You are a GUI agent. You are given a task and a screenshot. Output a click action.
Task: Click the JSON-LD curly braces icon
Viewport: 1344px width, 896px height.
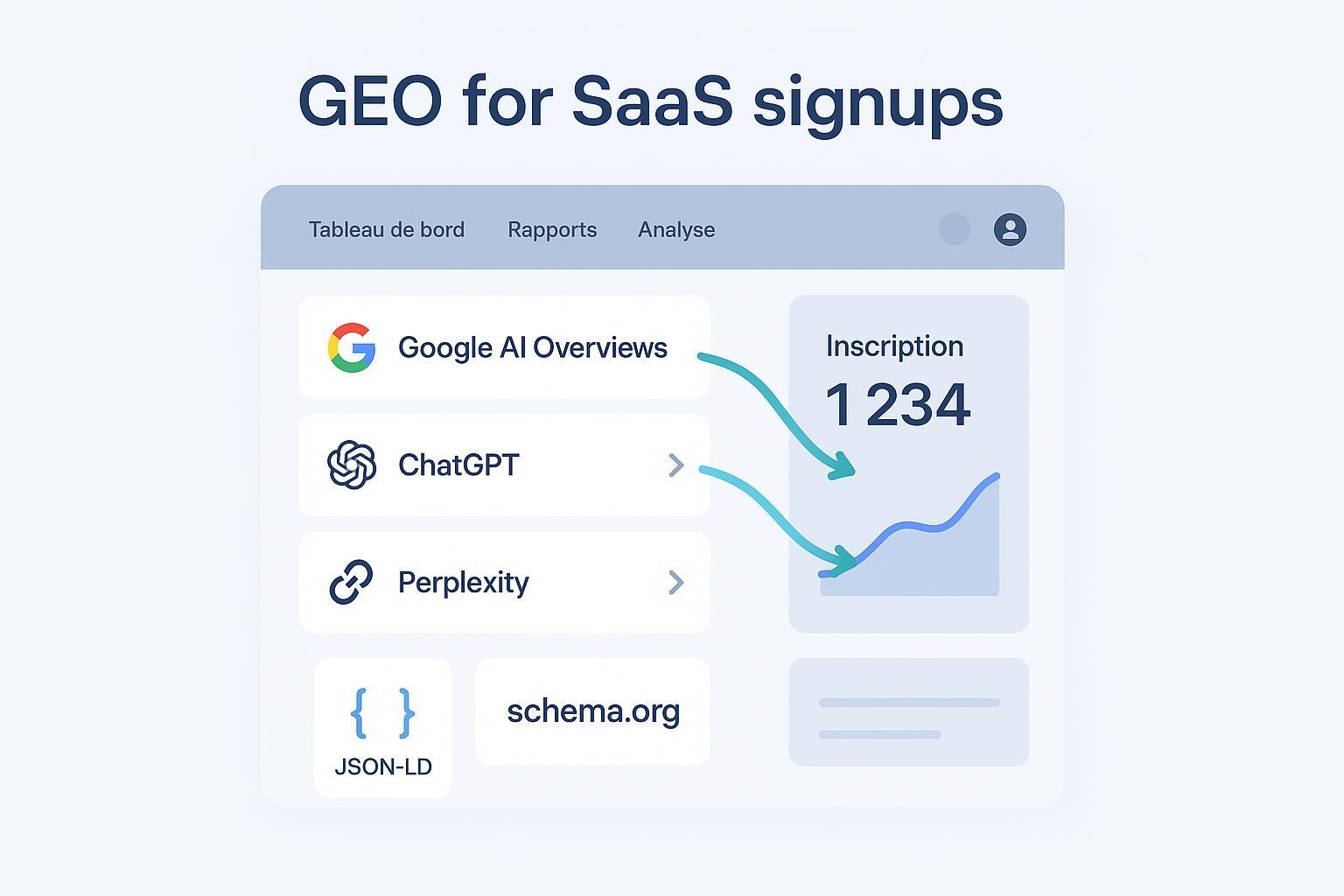(382, 713)
